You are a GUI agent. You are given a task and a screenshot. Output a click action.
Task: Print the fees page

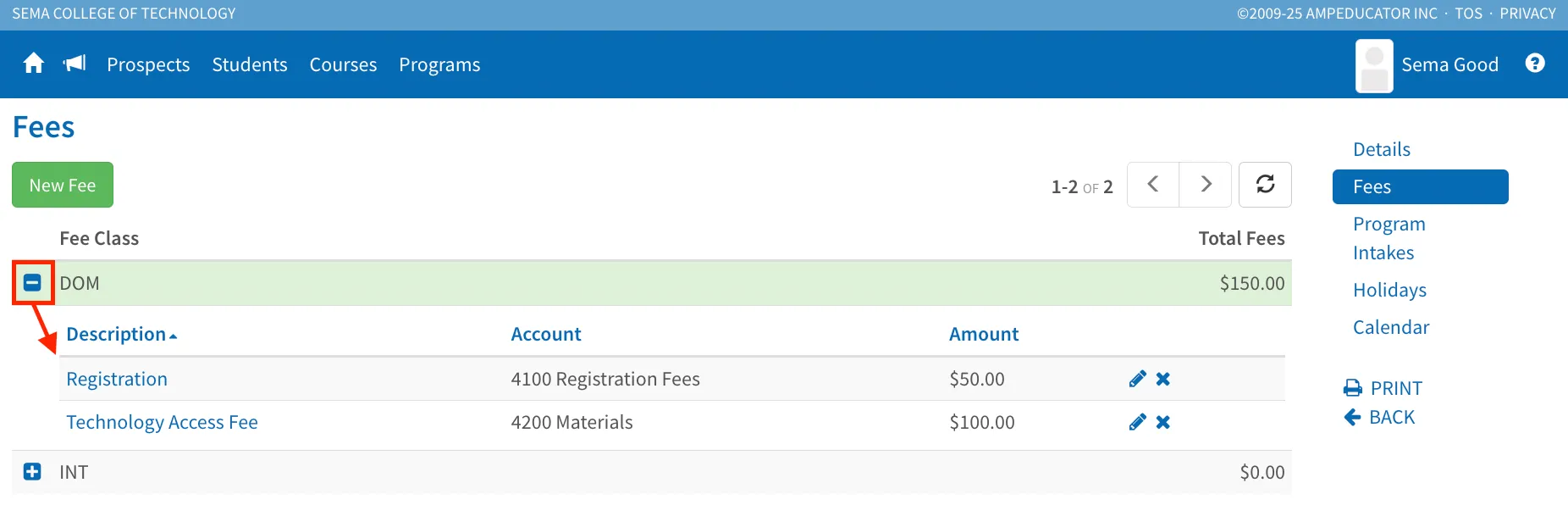coord(1383,388)
